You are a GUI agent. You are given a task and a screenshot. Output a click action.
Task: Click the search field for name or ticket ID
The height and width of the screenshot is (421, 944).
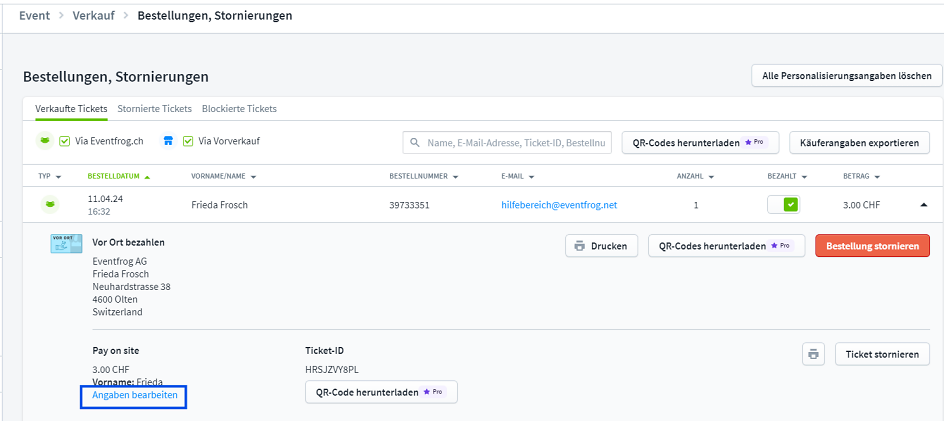coord(515,143)
